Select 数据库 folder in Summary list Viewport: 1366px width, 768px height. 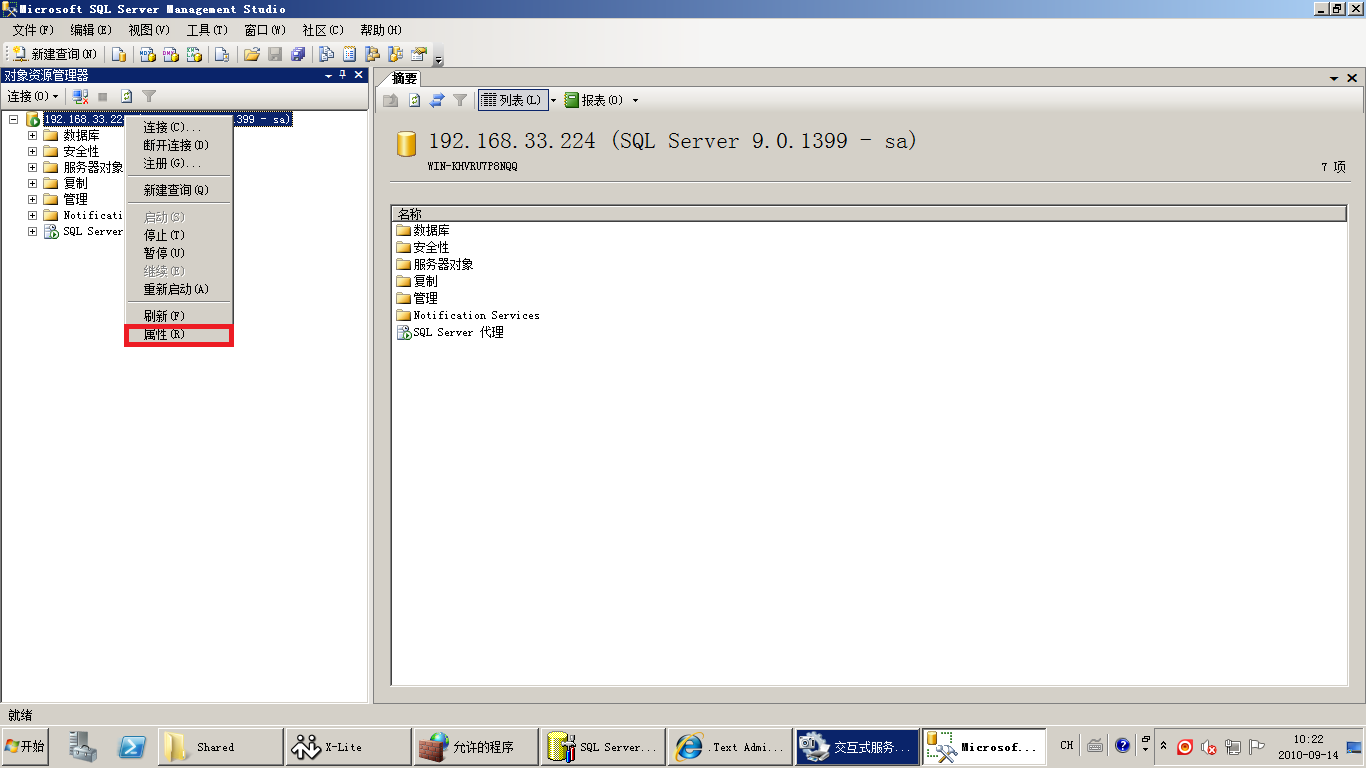tap(423, 230)
